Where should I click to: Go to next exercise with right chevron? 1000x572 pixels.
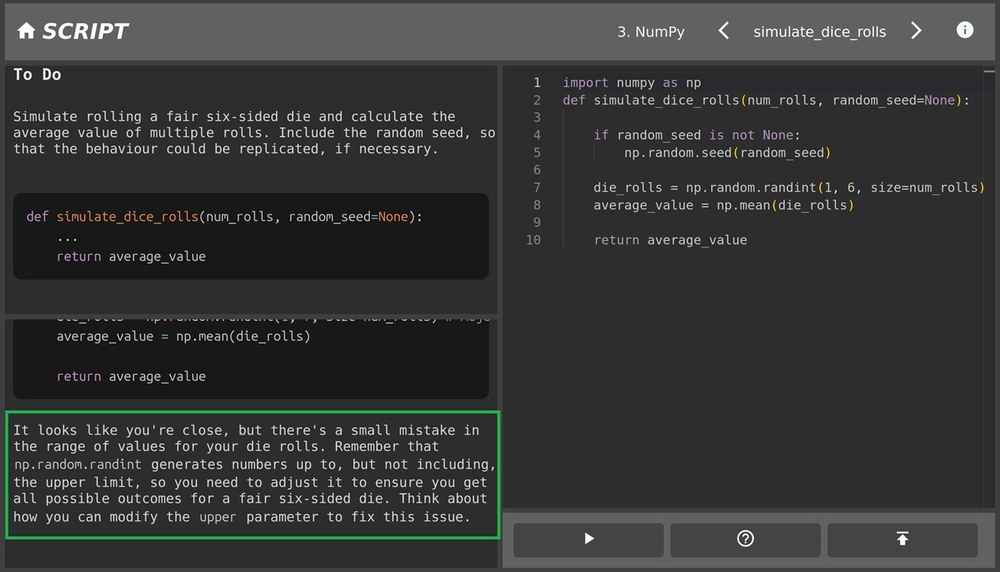point(916,31)
